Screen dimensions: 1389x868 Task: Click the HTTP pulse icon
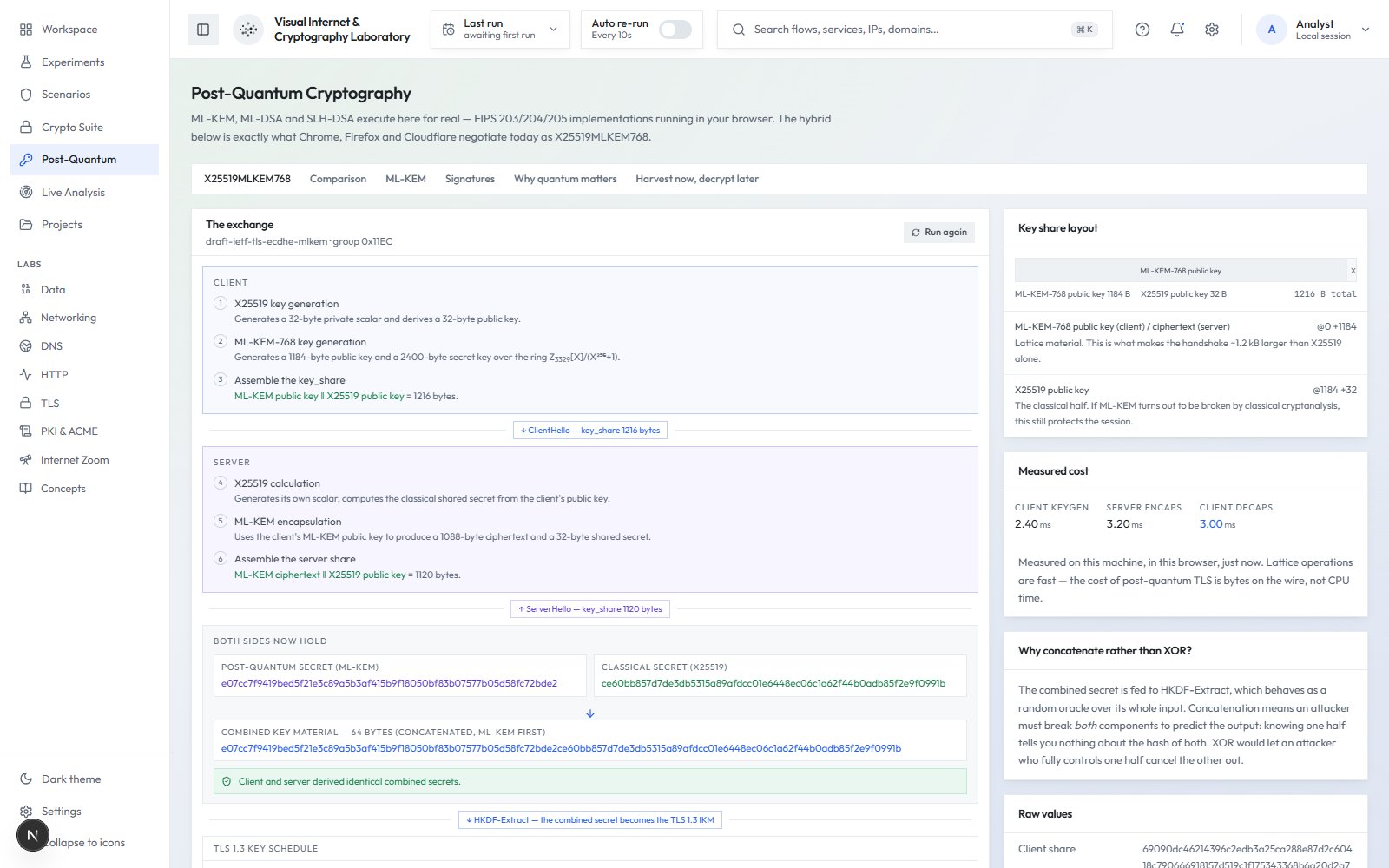25,375
